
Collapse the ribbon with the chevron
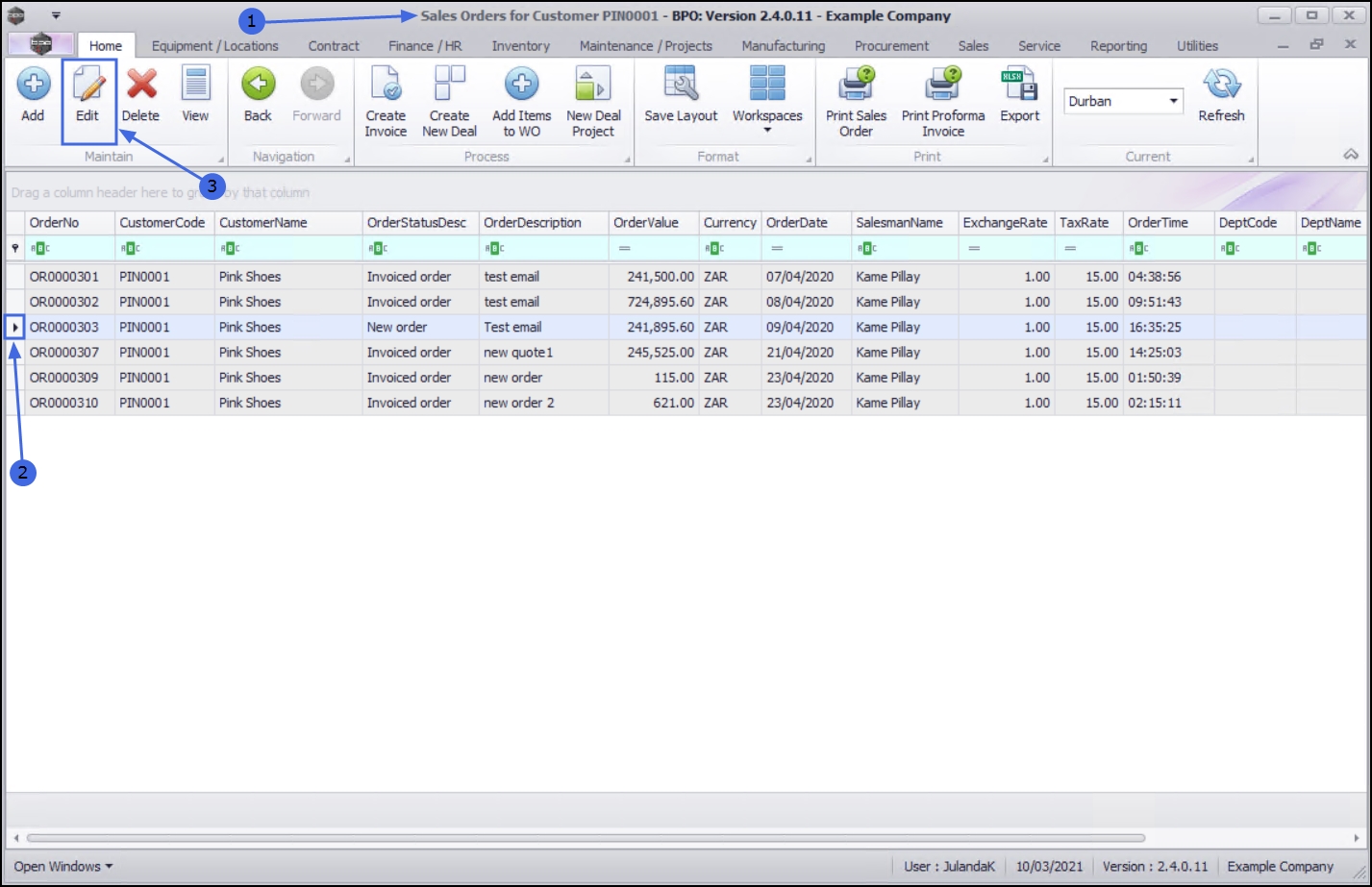tap(1351, 155)
